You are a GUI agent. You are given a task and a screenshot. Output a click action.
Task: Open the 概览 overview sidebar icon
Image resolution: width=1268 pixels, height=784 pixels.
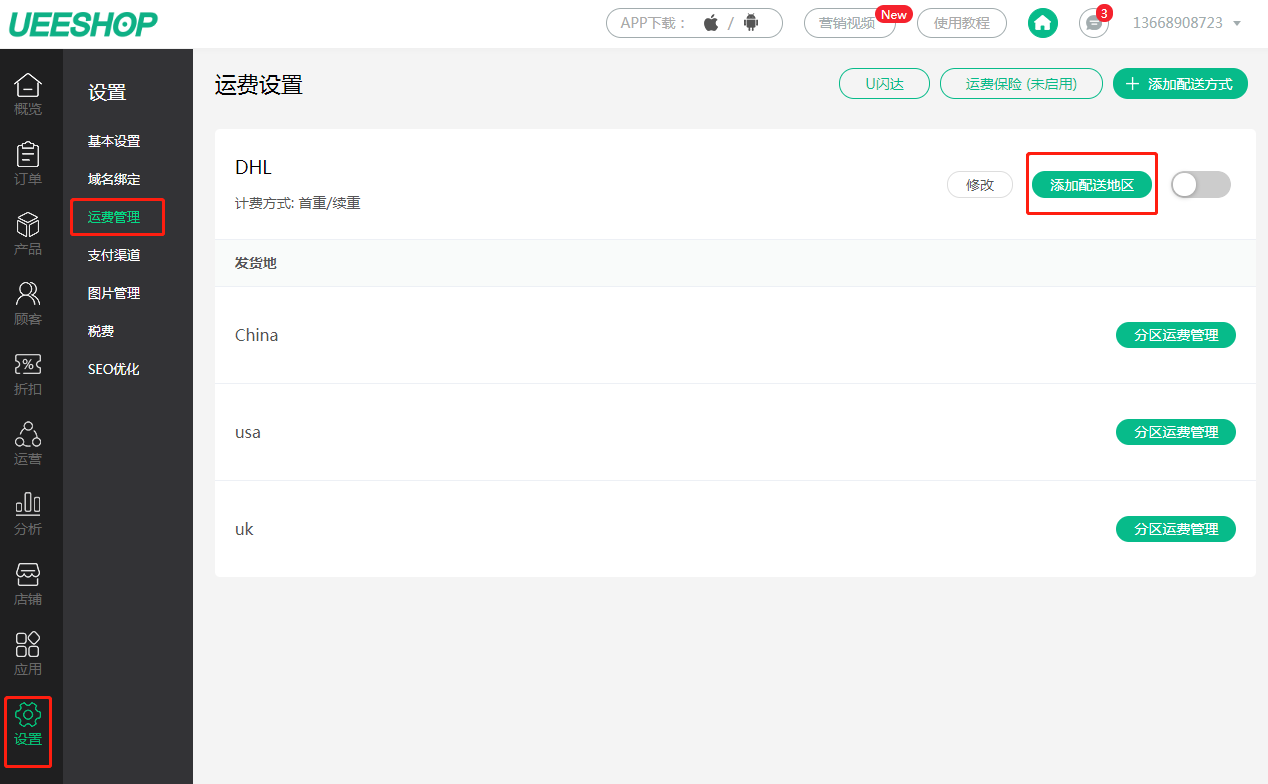click(28, 94)
